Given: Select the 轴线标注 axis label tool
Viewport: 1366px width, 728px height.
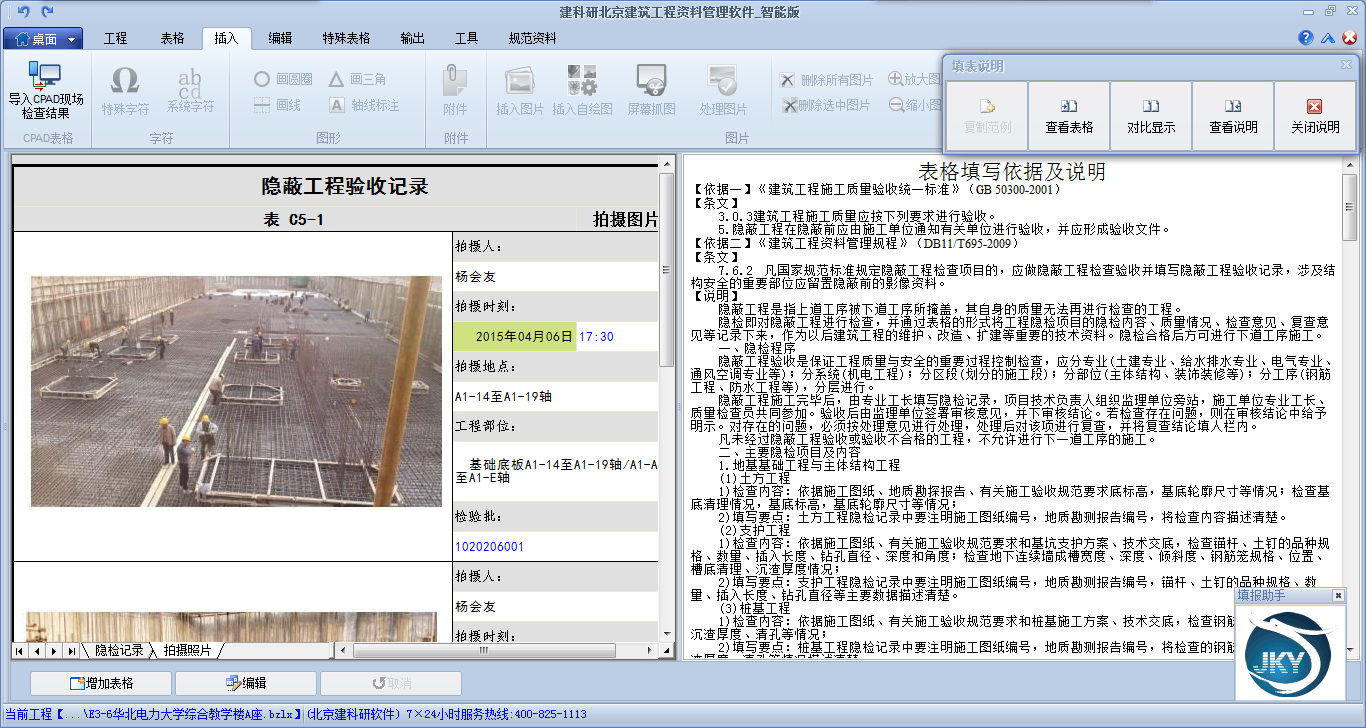Looking at the screenshot, I should [x=364, y=105].
